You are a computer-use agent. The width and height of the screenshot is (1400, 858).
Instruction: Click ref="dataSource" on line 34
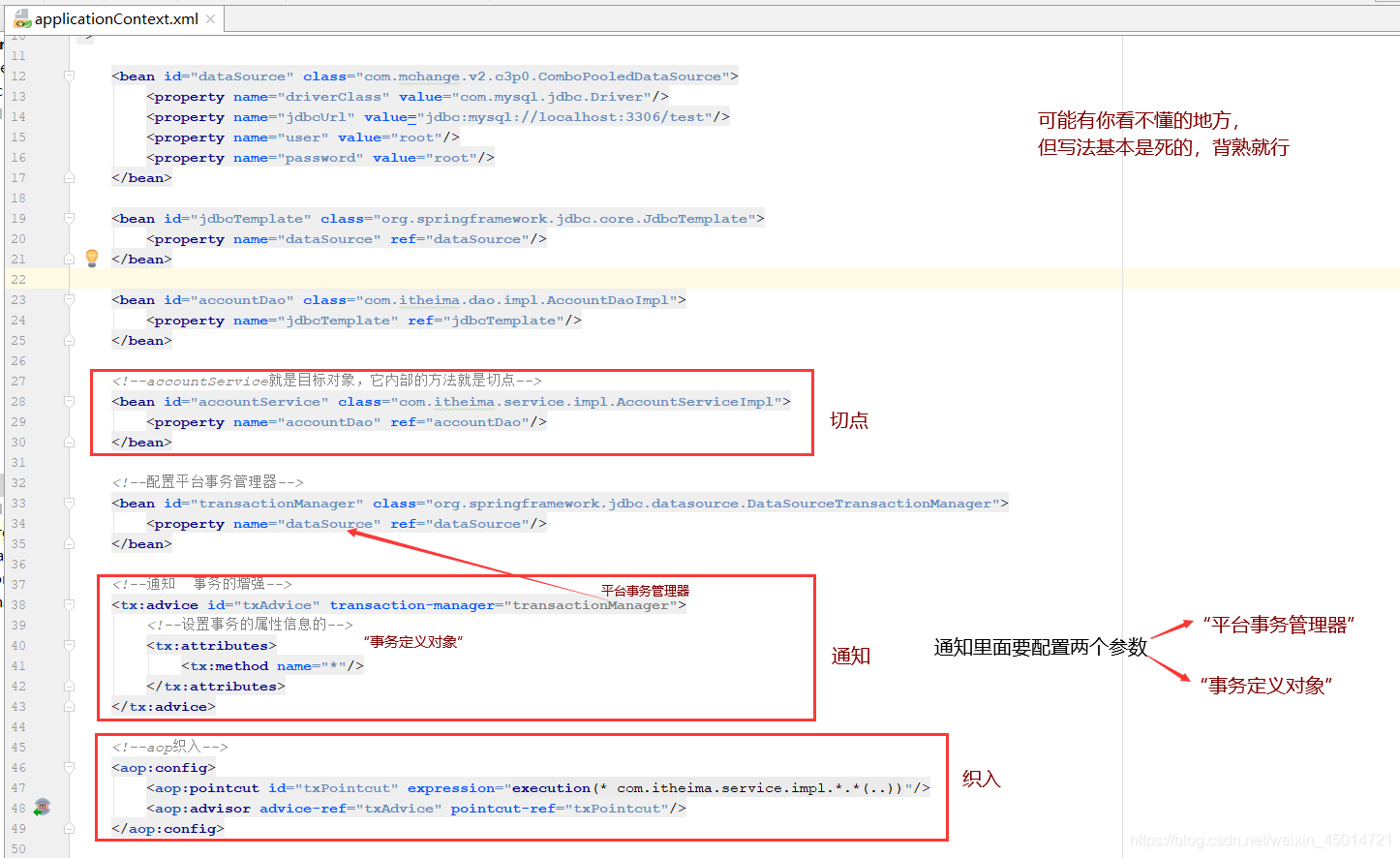(460, 524)
